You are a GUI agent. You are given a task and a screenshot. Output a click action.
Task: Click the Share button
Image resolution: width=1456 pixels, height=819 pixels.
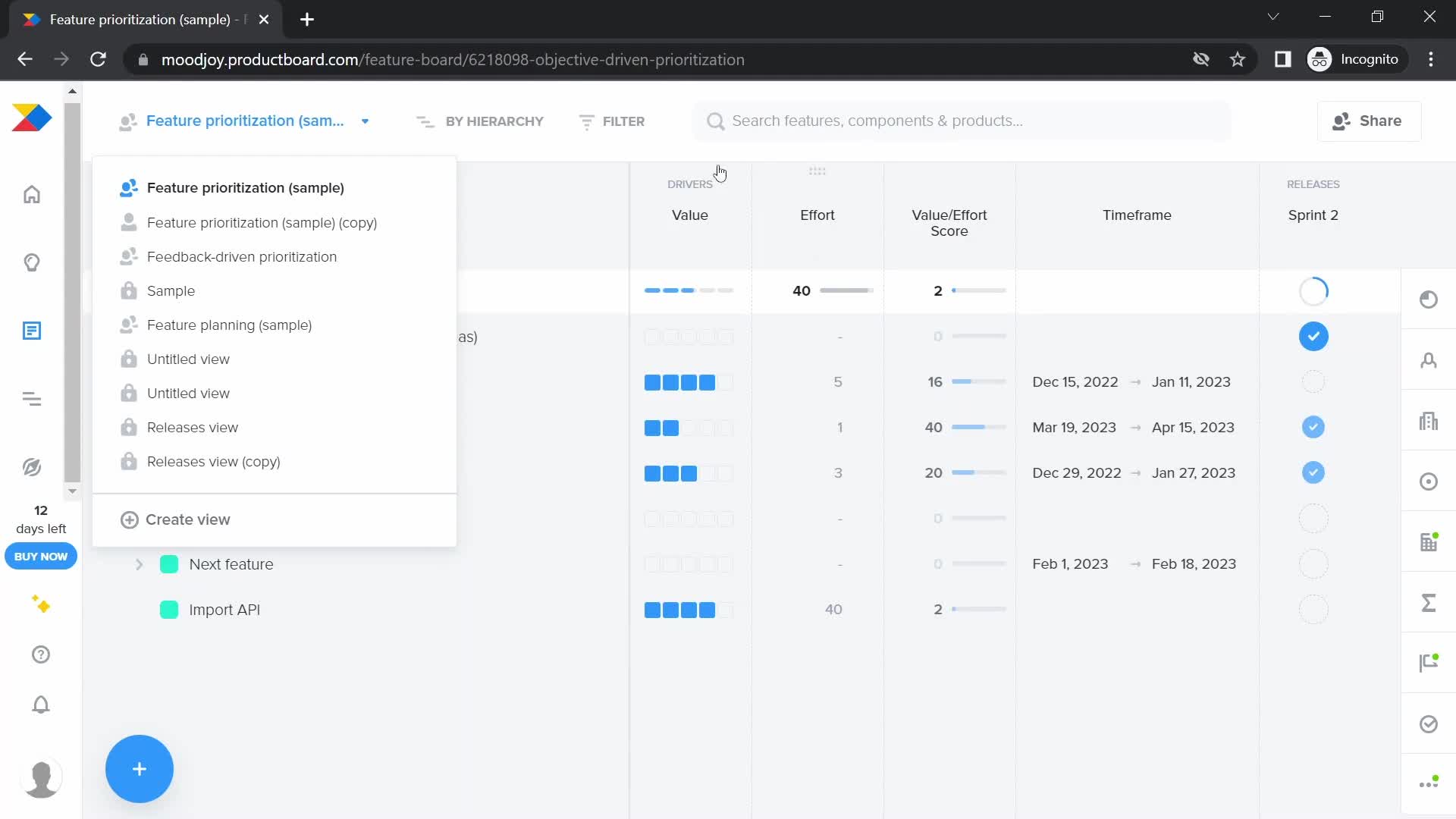1369,121
